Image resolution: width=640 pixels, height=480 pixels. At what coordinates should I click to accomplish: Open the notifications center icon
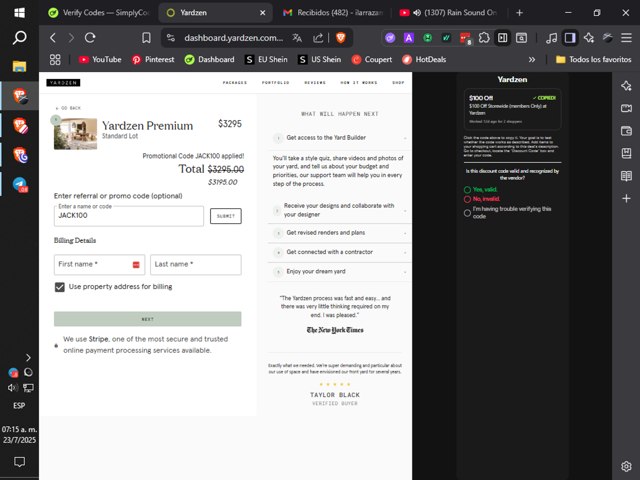[x=19, y=462]
